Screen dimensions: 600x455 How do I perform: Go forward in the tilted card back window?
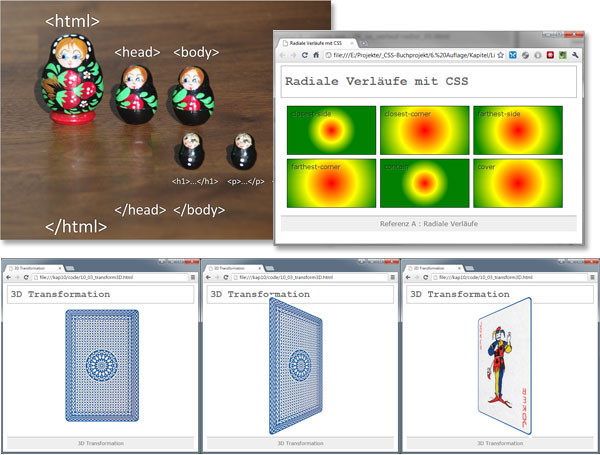point(217,277)
